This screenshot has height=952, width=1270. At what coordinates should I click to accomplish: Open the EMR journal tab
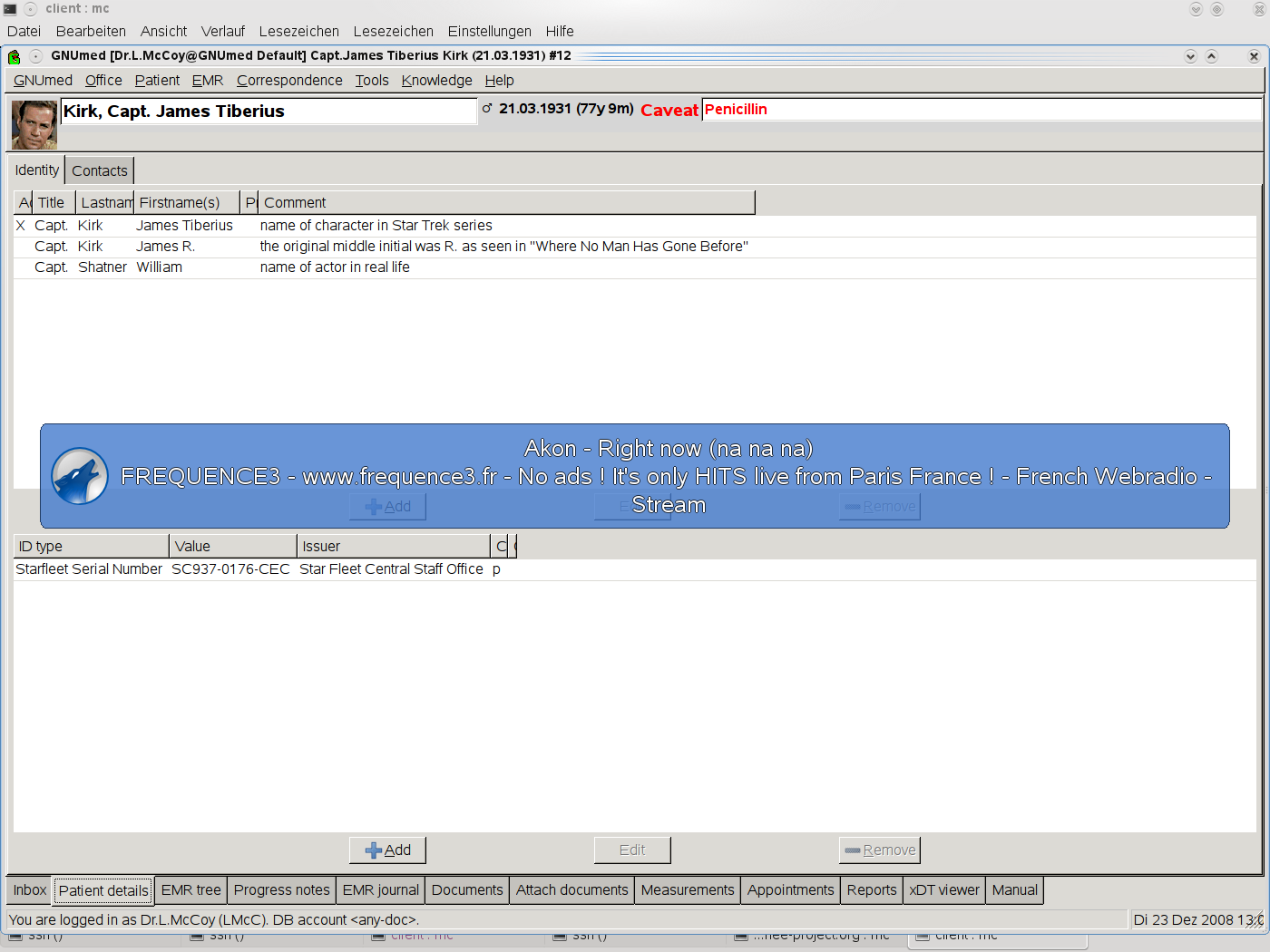pos(381,889)
